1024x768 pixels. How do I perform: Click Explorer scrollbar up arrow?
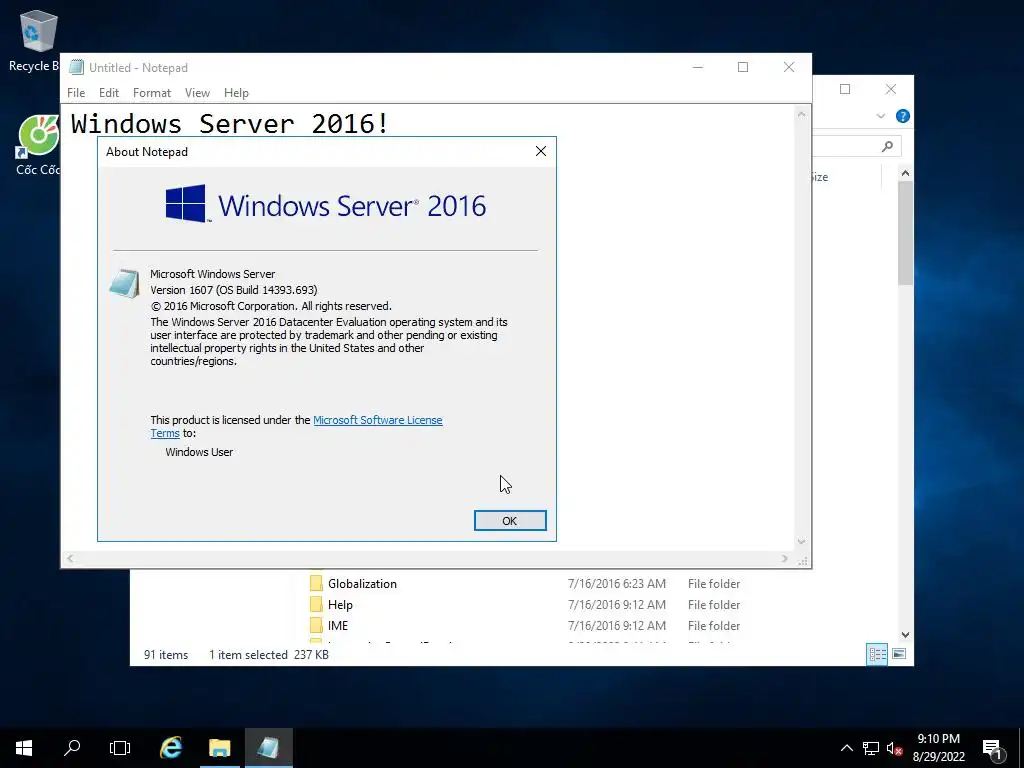coord(905,173)
